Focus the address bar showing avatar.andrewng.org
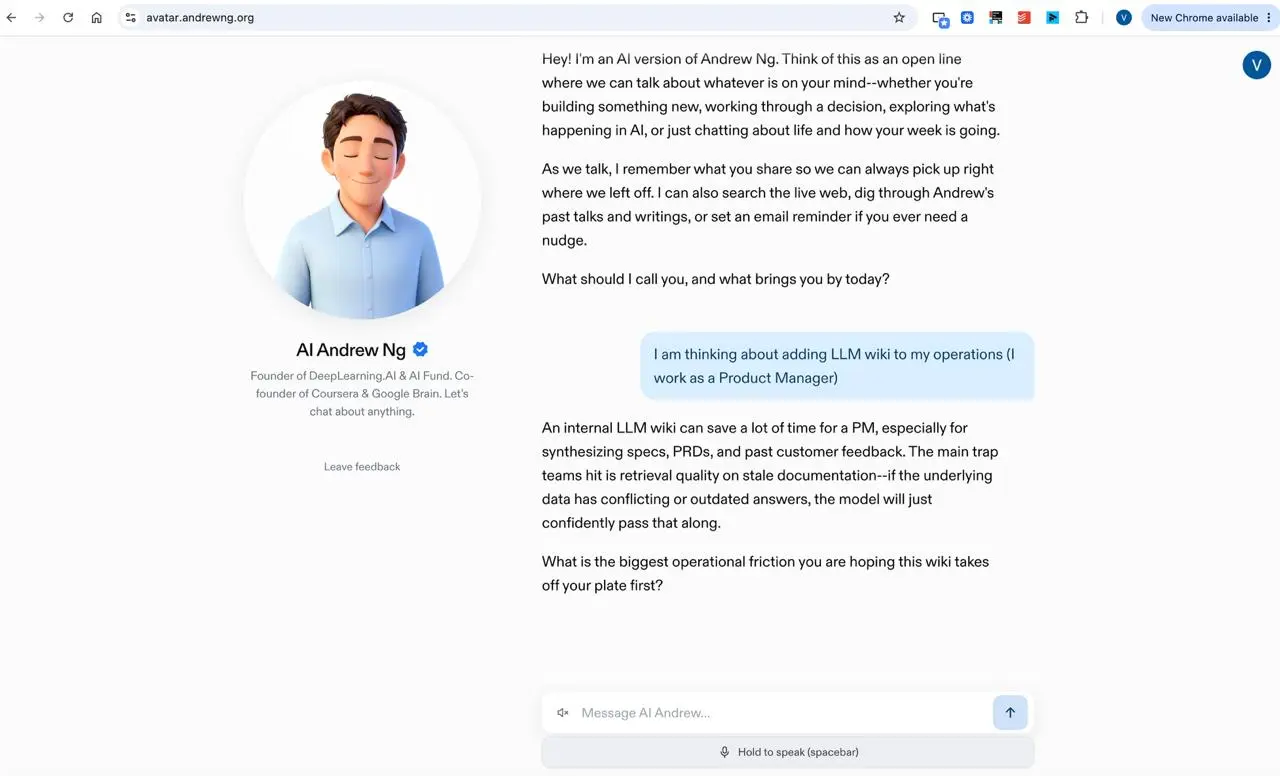Image resolution: width=1280 pixels, height=776 pixels. pos(516,18)
